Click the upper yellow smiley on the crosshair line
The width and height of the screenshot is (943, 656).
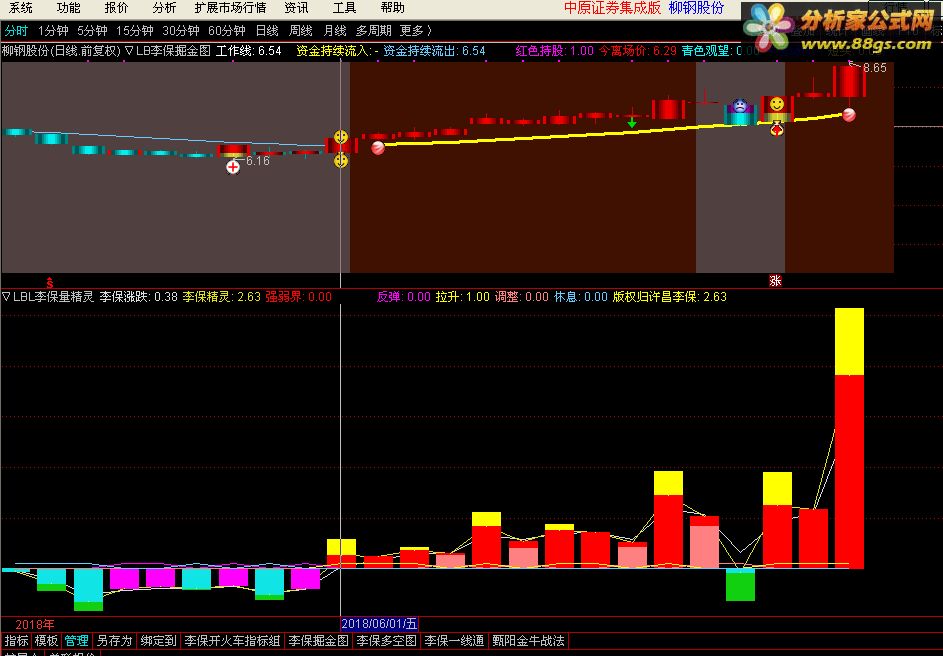click(341, 138)
